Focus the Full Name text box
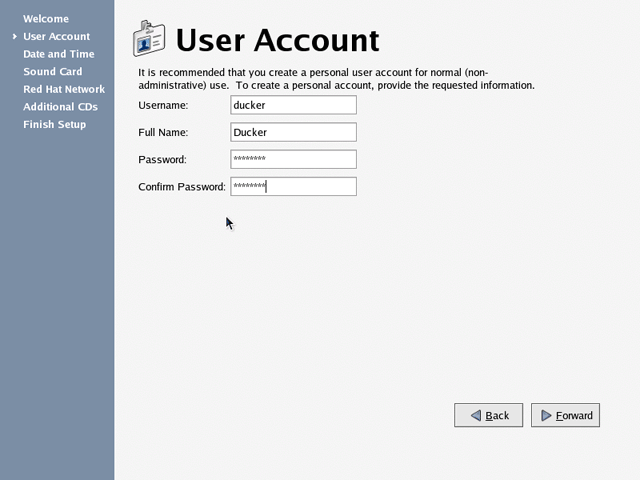This screenshot has width=640, height=480. (x=293, y=132)
